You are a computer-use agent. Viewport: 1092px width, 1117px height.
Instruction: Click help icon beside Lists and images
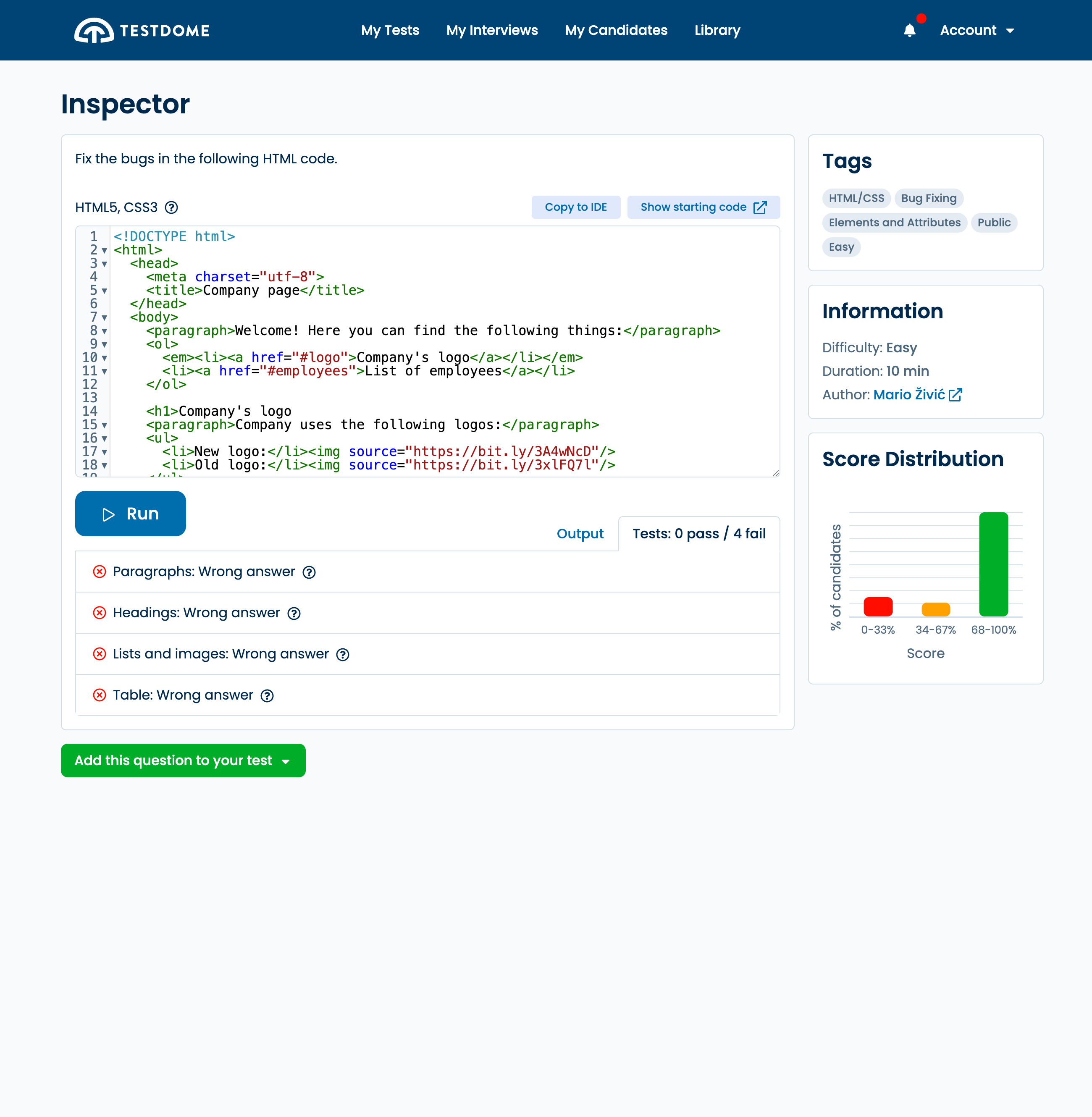(342, 655)
